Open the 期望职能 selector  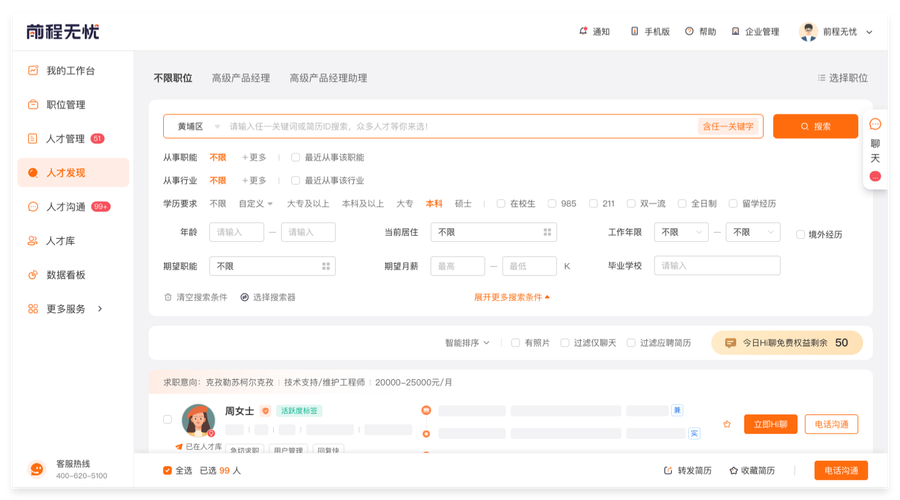click(272, 266)
